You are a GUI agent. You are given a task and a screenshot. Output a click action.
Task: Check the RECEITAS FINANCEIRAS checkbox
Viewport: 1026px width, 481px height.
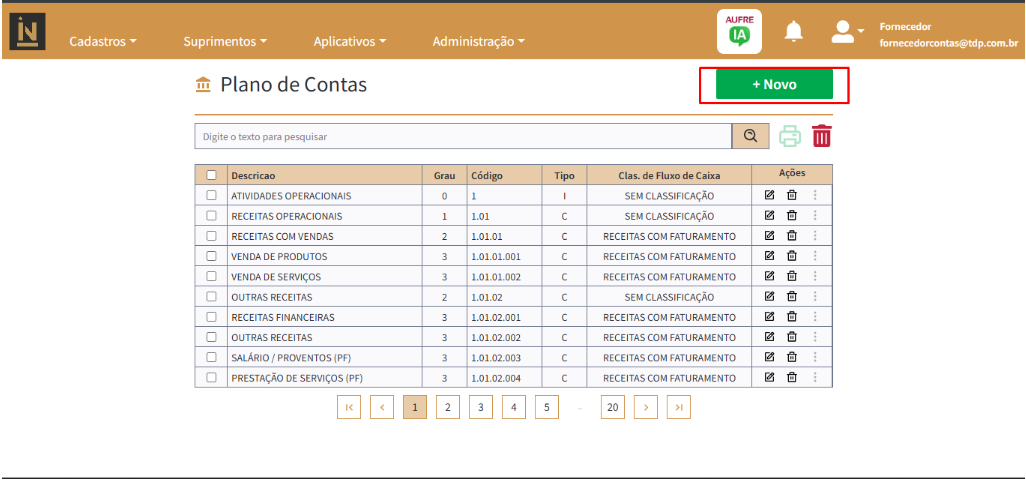coord(211,317)
